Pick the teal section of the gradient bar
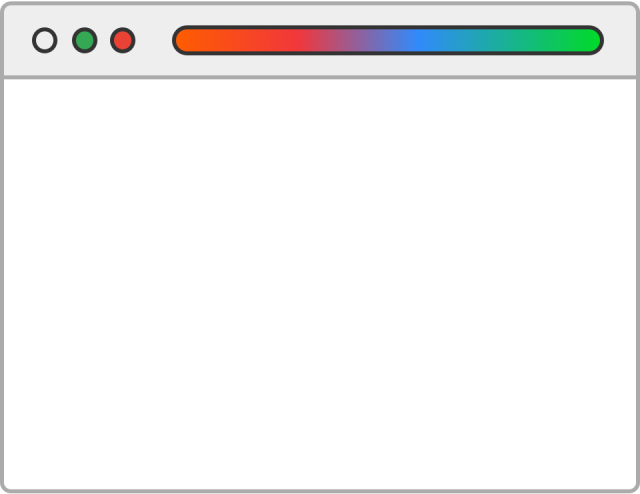 point(490,40)
